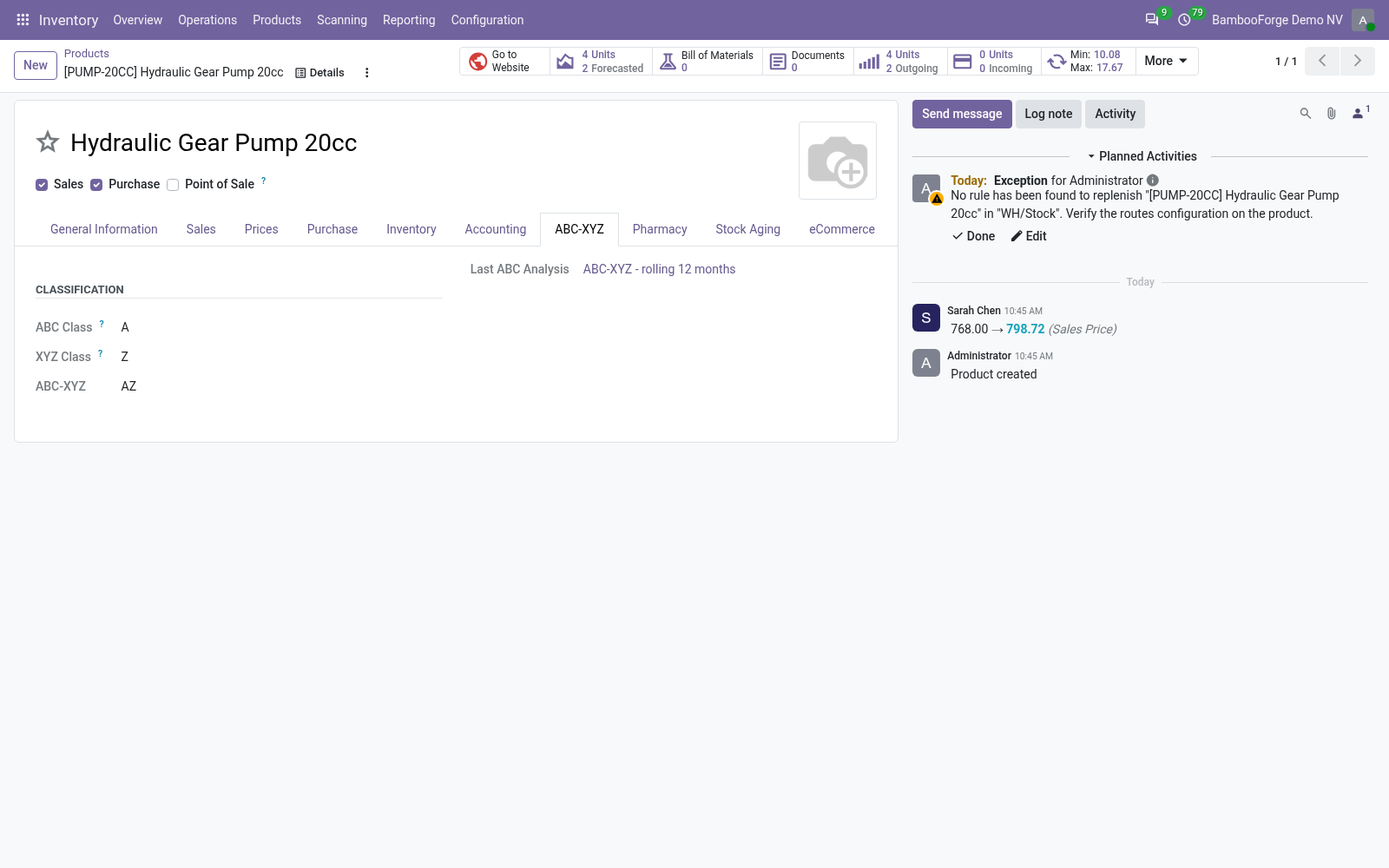Click the Send message button
This screenshot has height=868, width=1389.
point(962,114)
